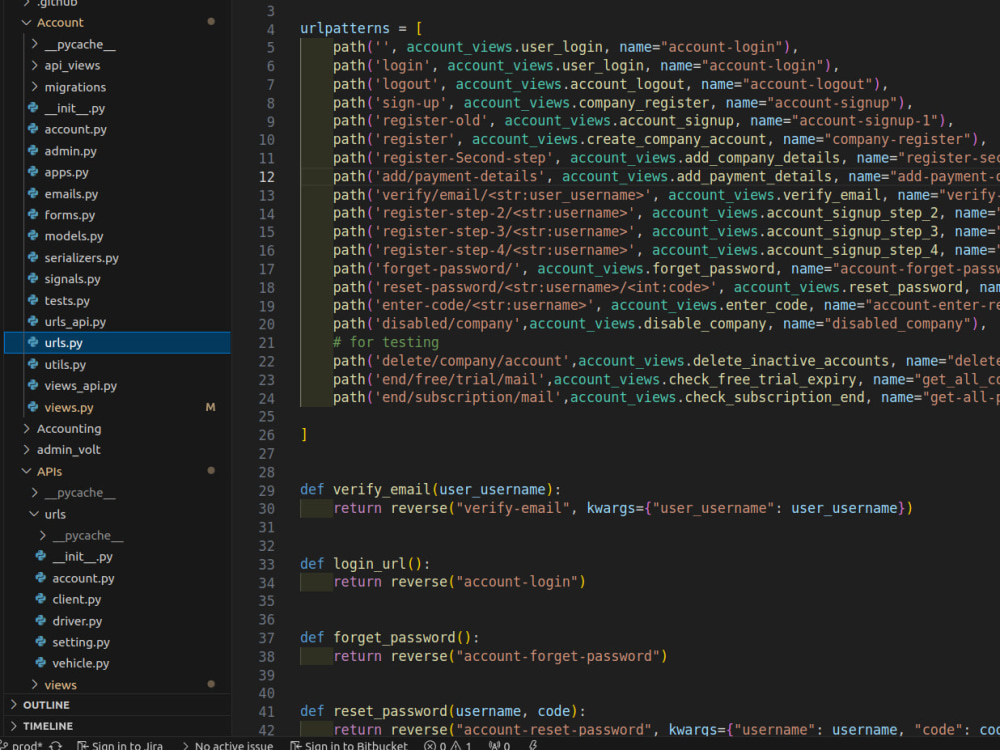Click line number 29 in the gutter
This screenshot has height=750, width=1000.
coord(267,490)
